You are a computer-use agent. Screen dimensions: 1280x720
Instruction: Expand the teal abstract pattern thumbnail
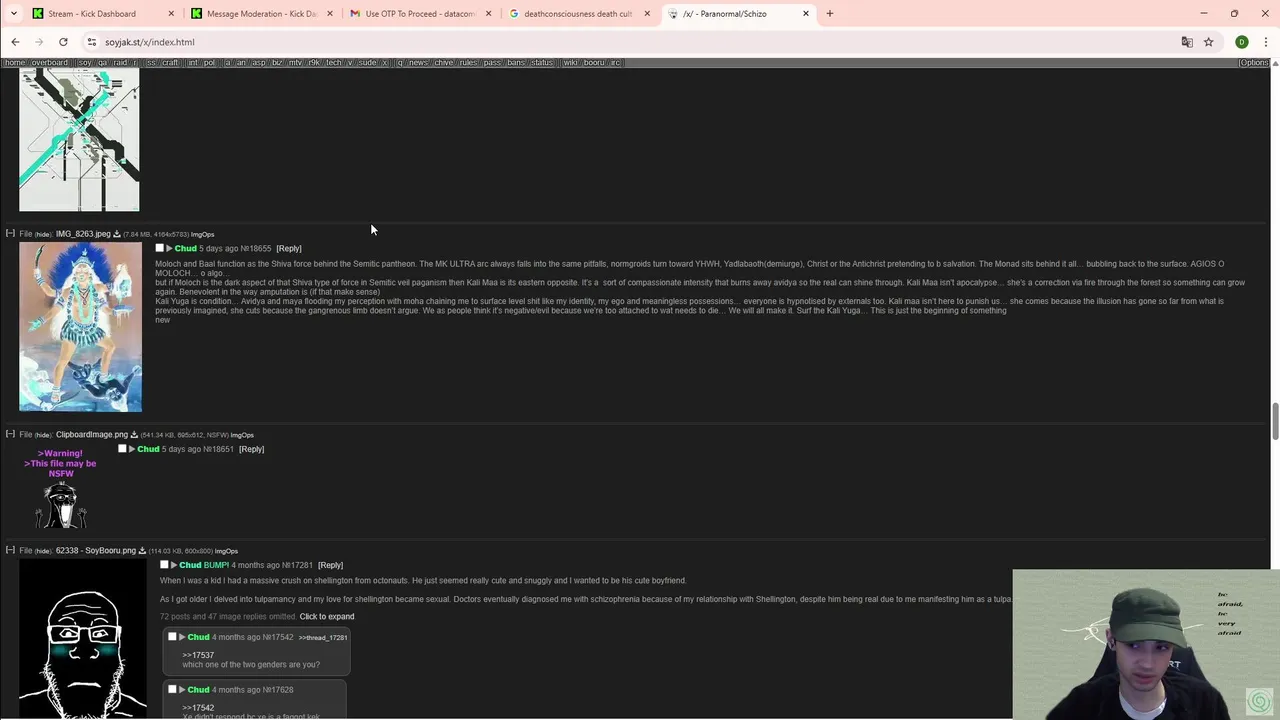coord(79,139)
